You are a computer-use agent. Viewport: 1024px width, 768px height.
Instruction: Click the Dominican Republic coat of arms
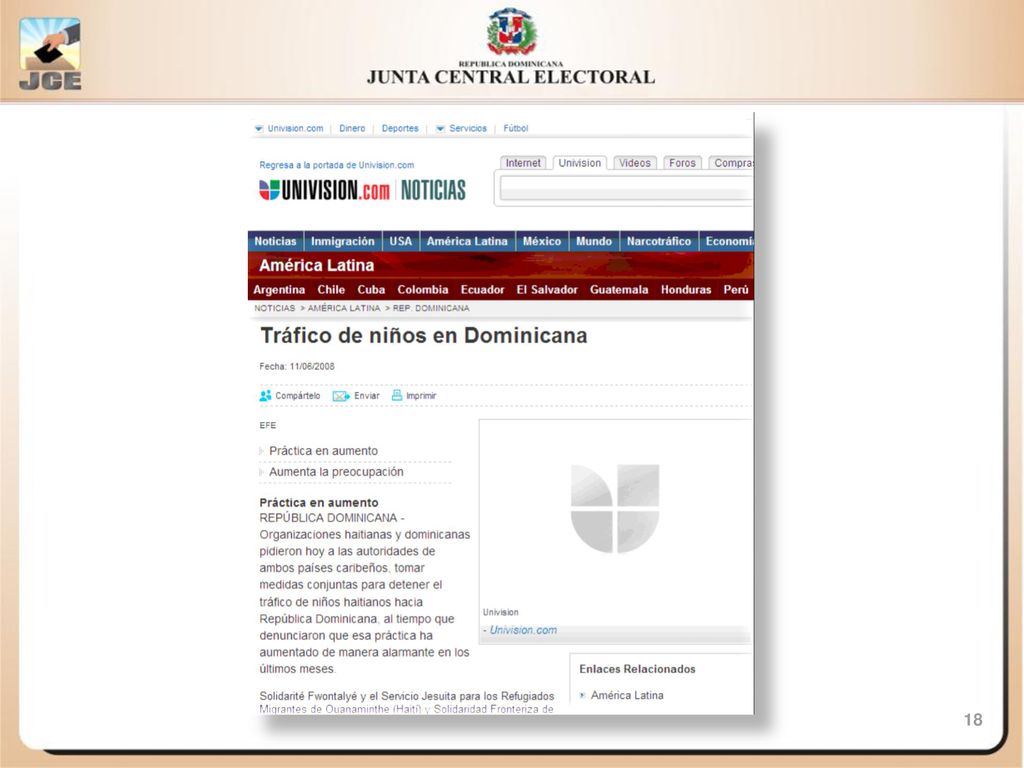point(511,32)
